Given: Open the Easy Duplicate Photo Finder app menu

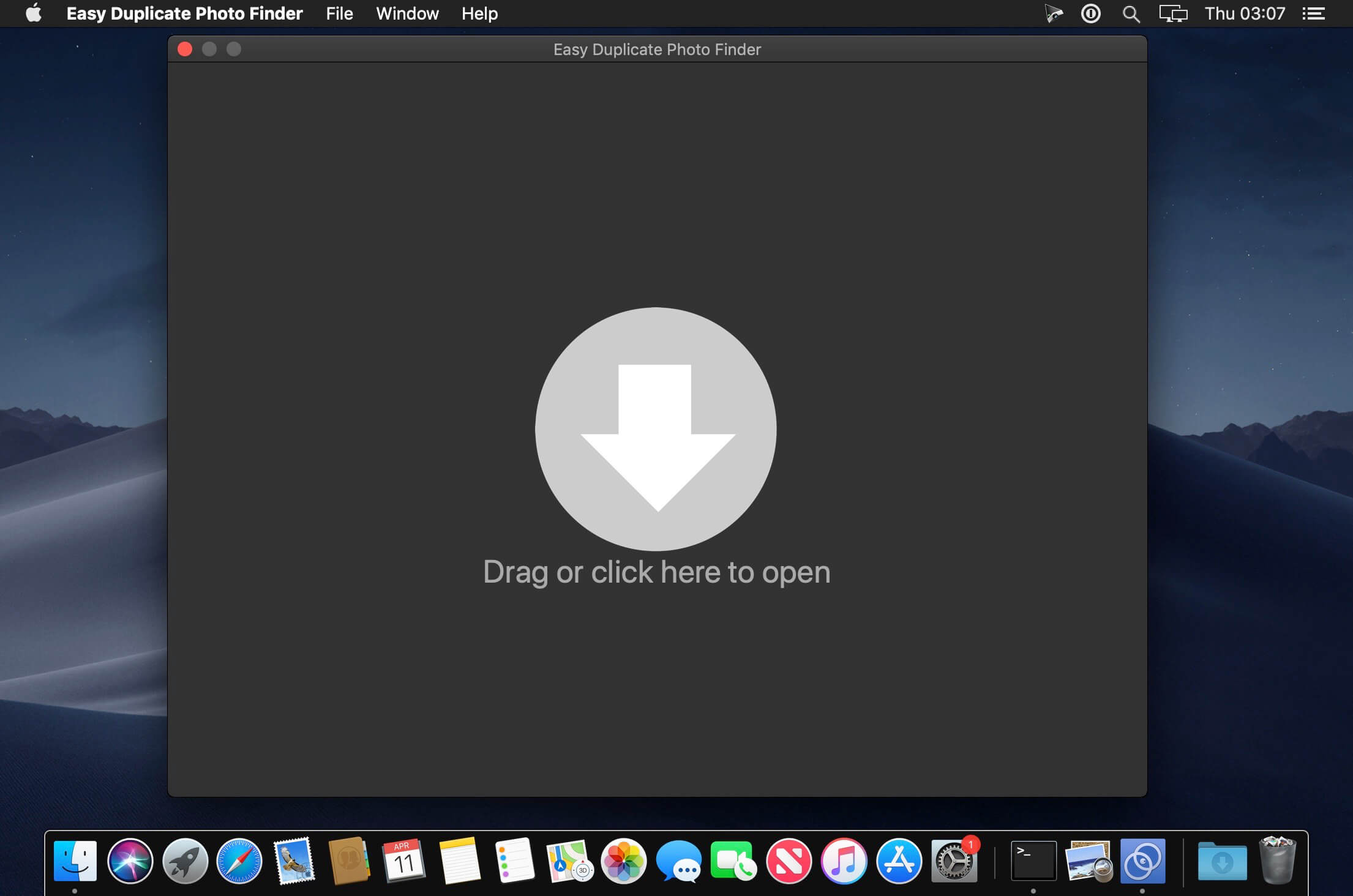Looking at the screenshot, I should pyautogui.click(x=184, y=13).
